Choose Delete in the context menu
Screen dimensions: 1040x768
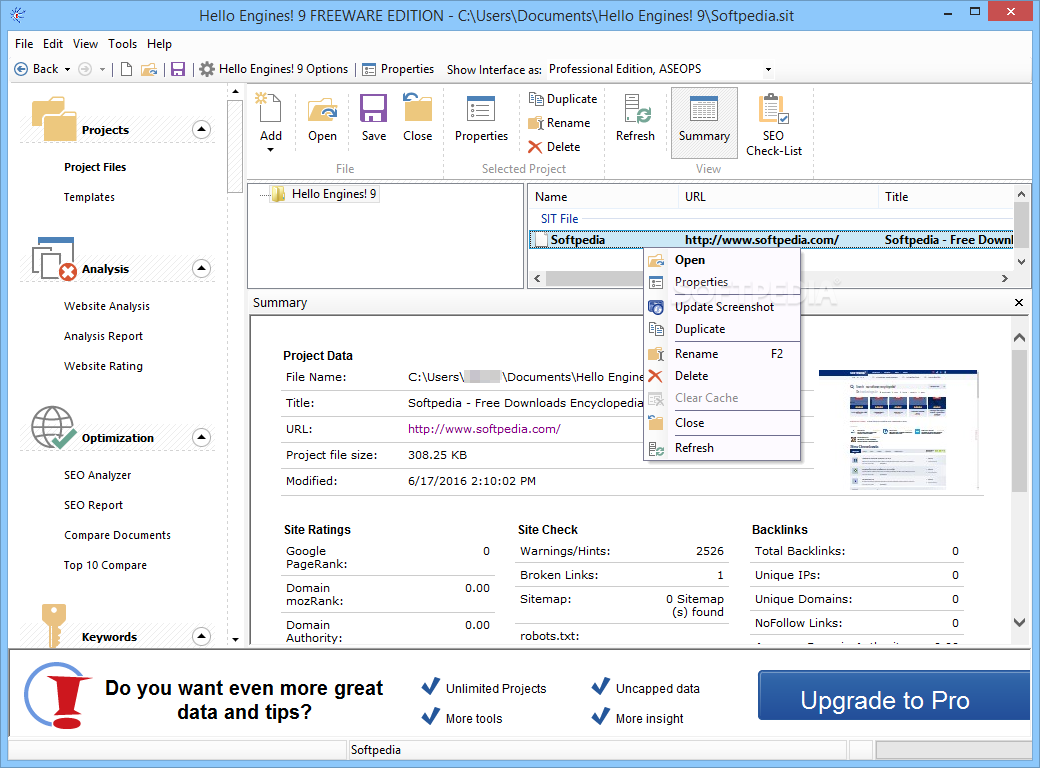coord(722,376)
